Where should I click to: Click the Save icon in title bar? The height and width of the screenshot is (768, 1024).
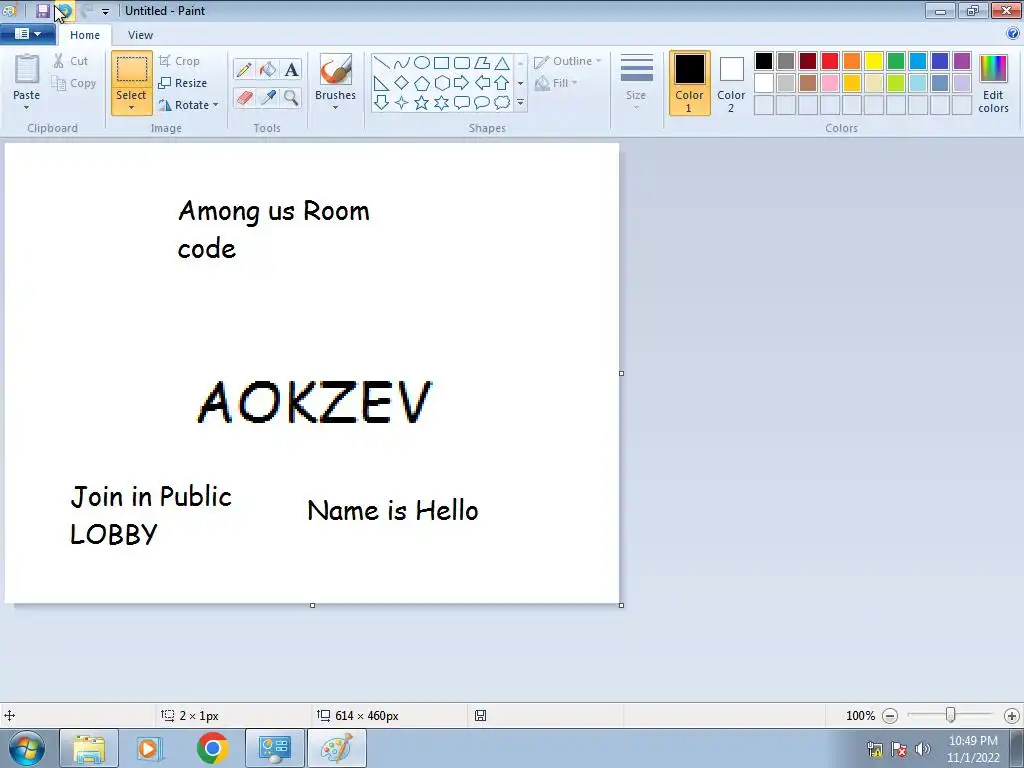click(x=43, y=10)
